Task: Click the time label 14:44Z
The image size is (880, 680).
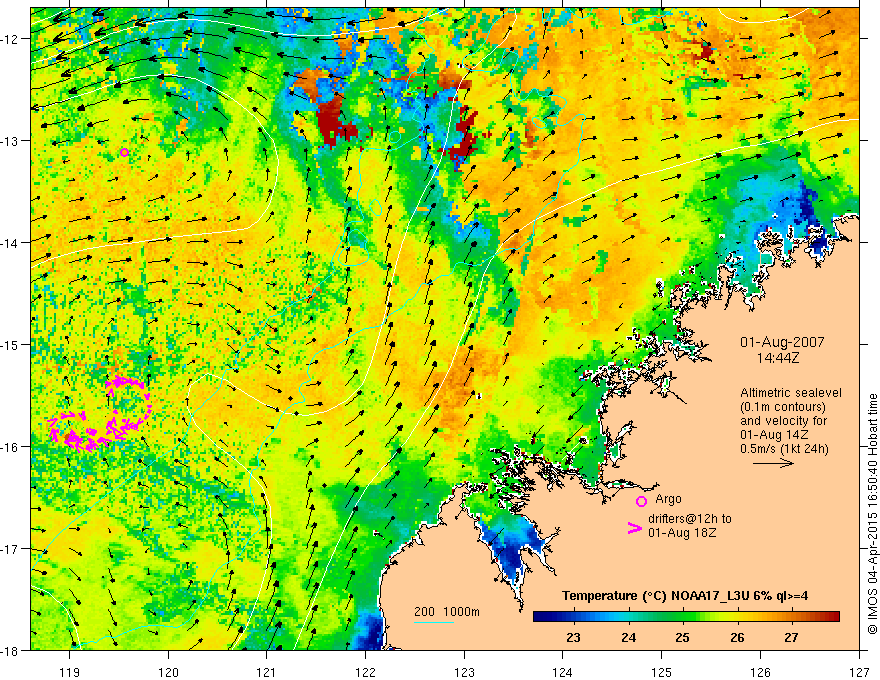Action: 777,357
